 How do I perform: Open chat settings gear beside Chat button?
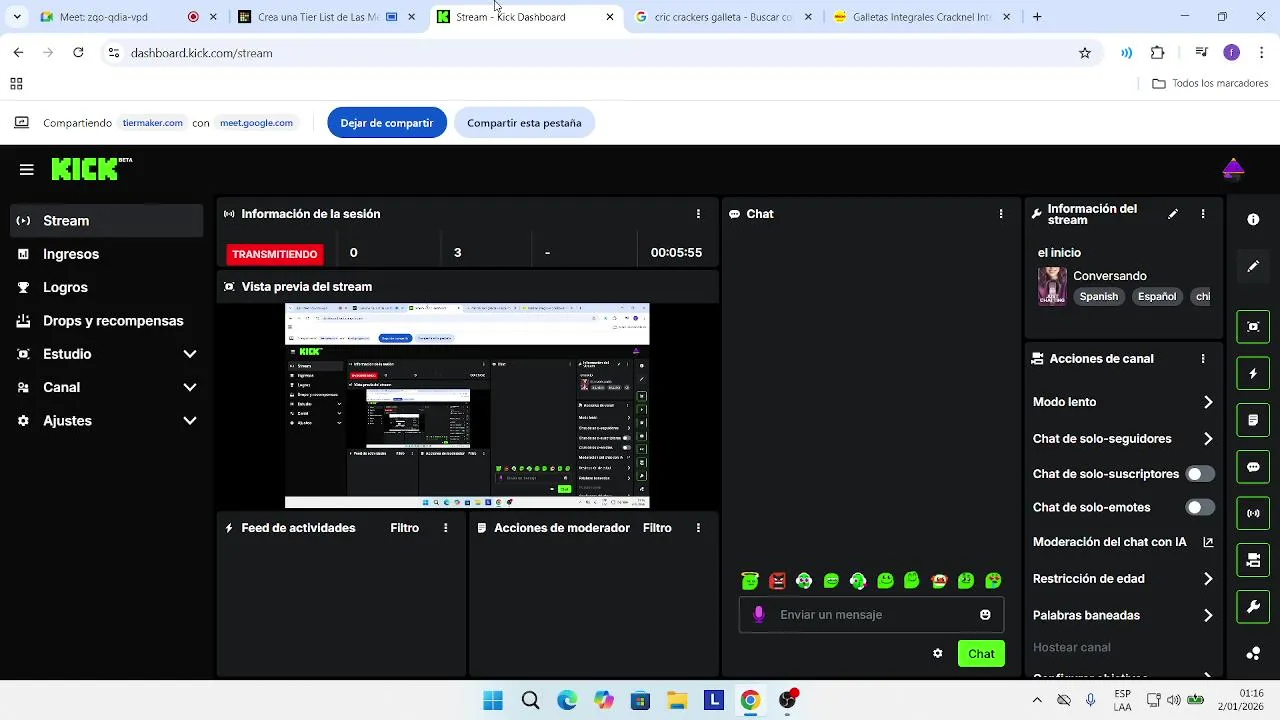937,654
